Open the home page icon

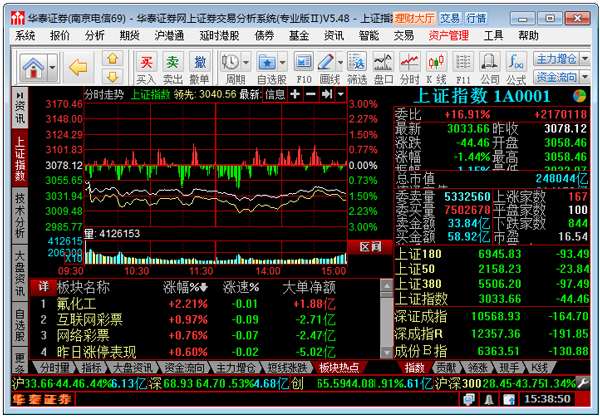(34, 68)
